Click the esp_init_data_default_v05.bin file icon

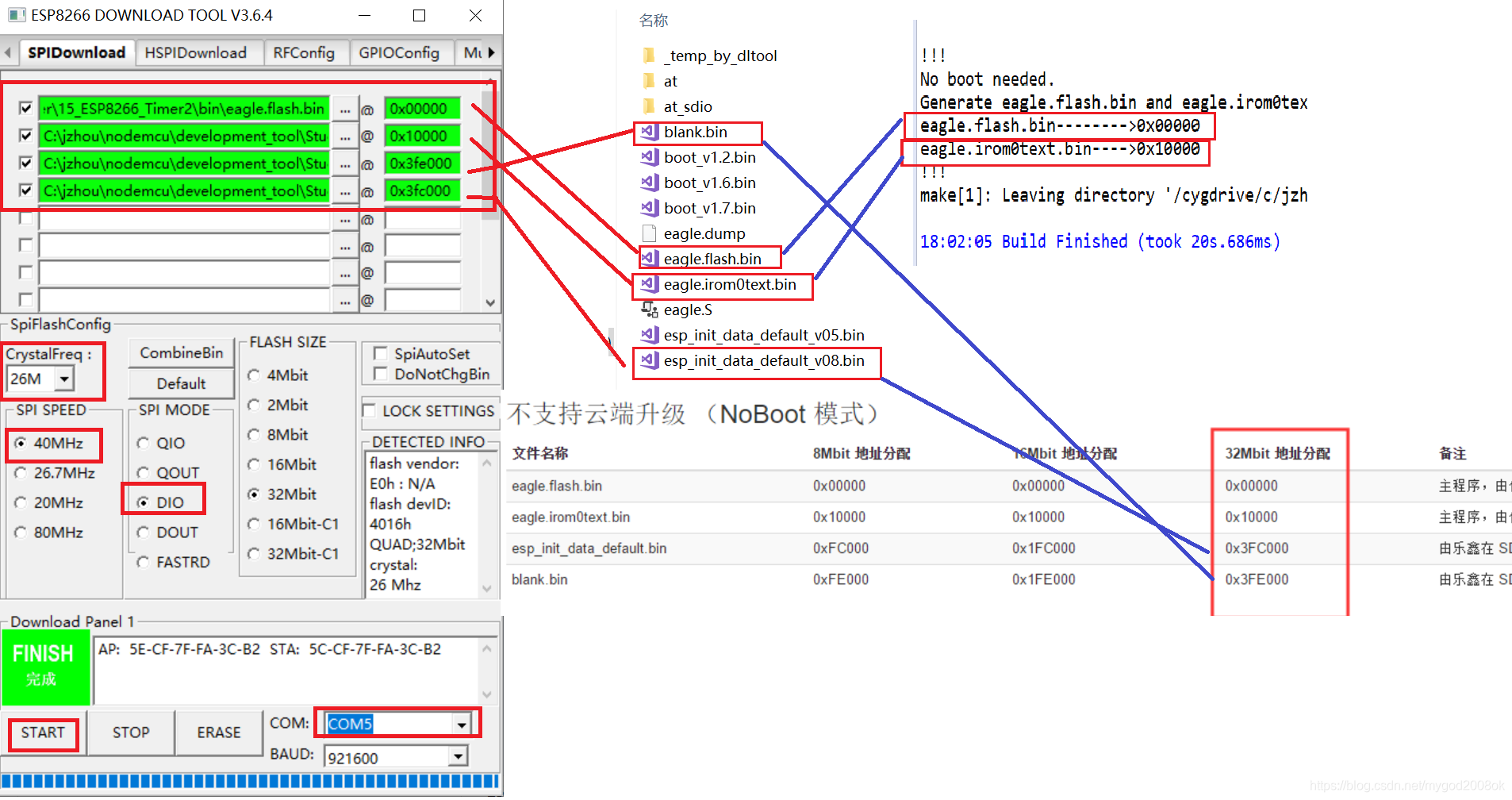pyautogui.click(x=650, y=335)
